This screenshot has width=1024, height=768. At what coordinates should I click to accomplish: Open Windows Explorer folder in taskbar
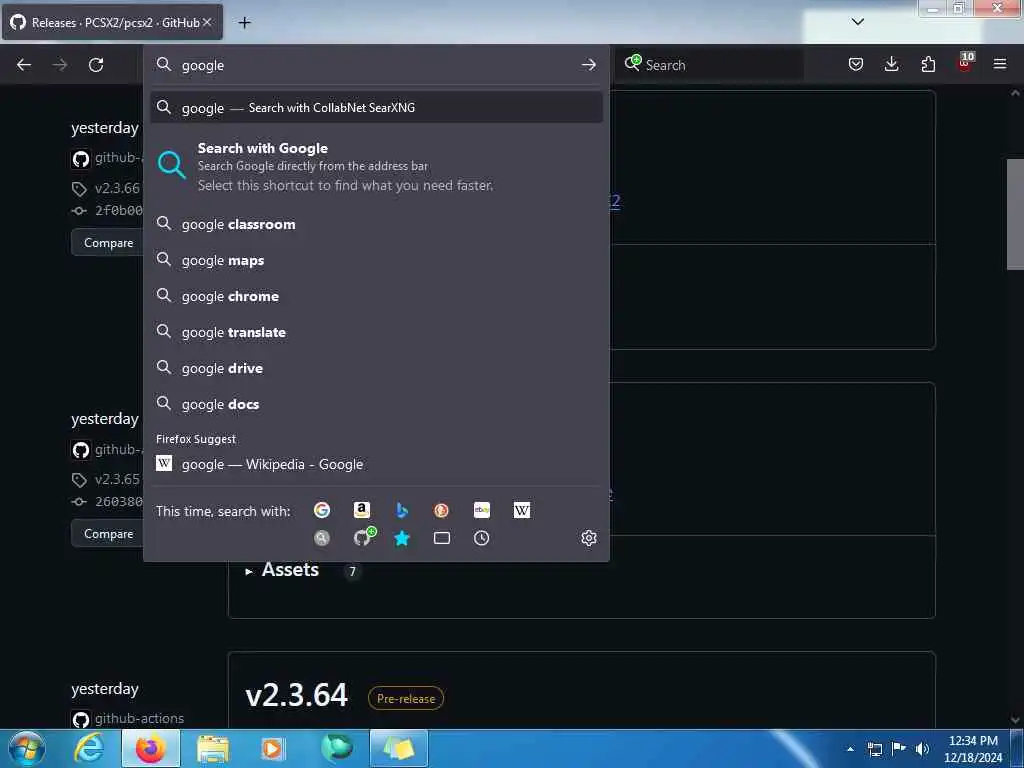point(213,748)
